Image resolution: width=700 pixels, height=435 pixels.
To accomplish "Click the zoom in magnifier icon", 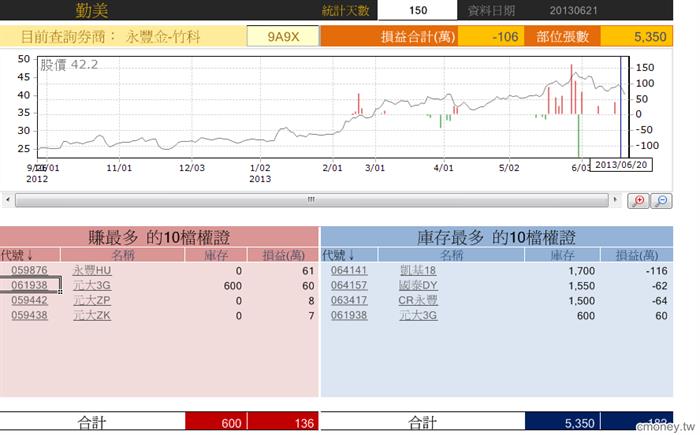I will pos(640,201).
